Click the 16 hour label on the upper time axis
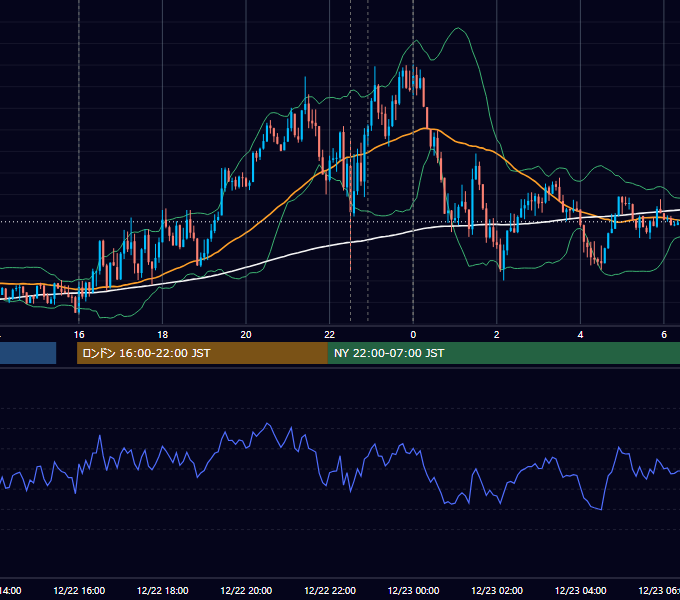The width and height of the screenshot is (680, 600). coord(79,335)
